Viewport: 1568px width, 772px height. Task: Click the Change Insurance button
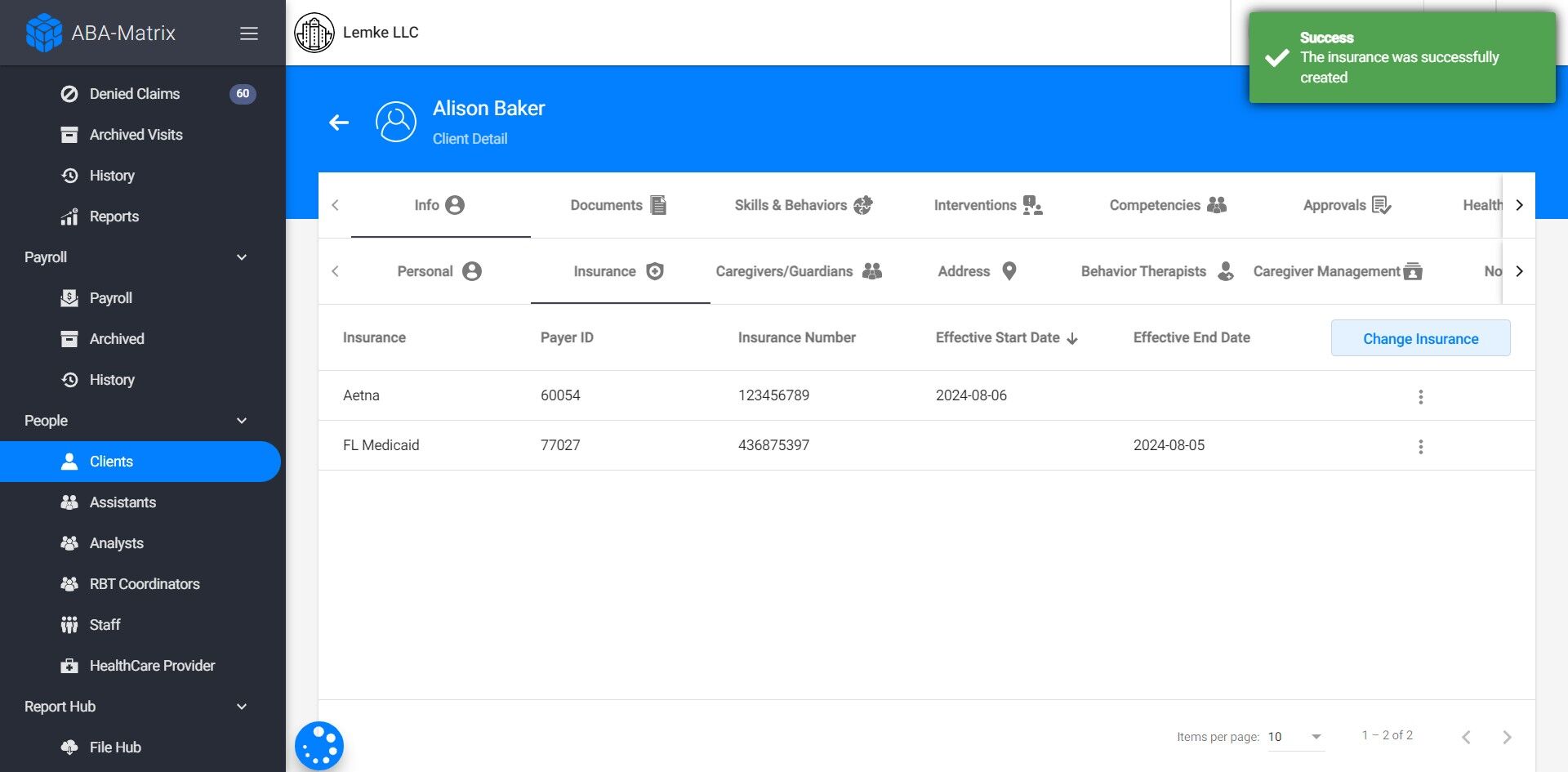[x=1421, y=338]
